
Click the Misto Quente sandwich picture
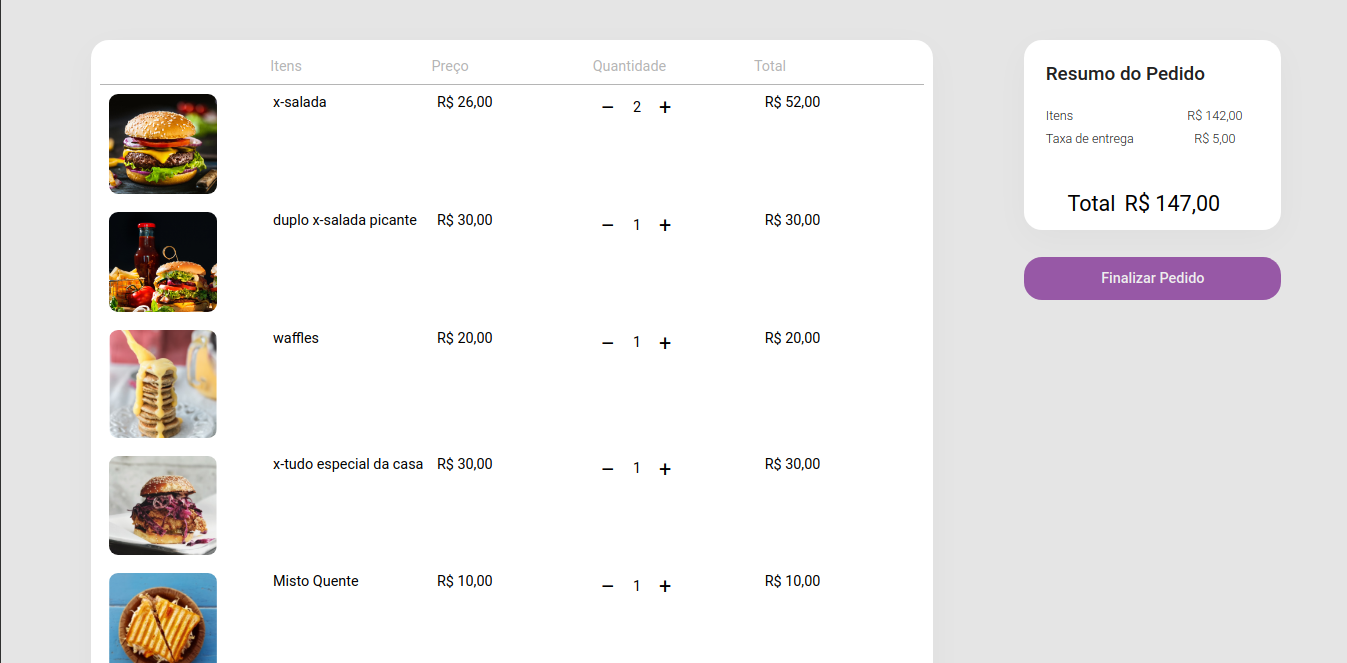coord(163,618)
